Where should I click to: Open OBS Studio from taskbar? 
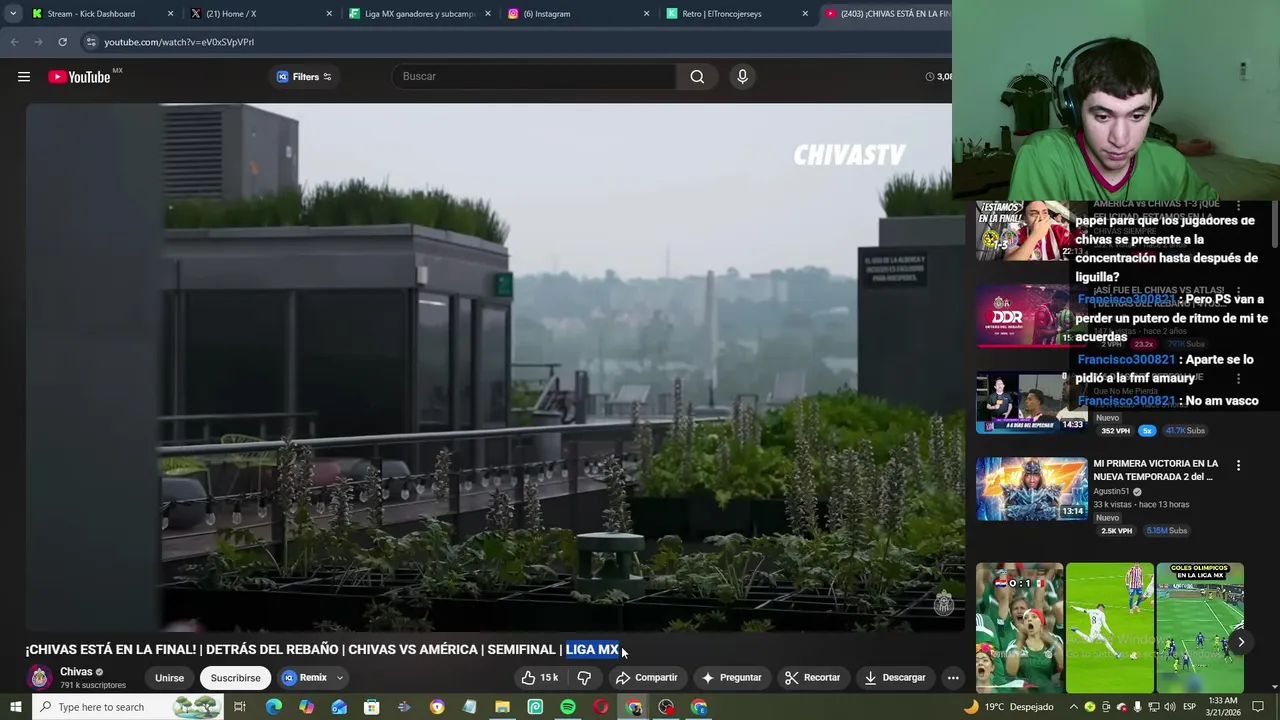[666, 707]
